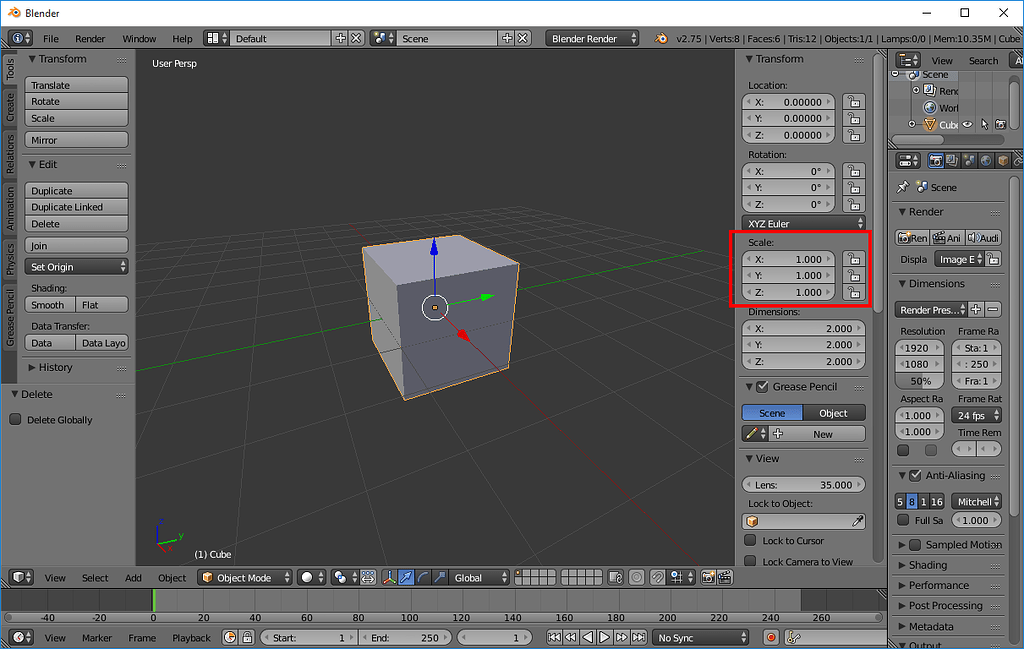Open the Properties editor type selector
The height and width of the screenshot is (649, 1024).
tap(908, 161)
